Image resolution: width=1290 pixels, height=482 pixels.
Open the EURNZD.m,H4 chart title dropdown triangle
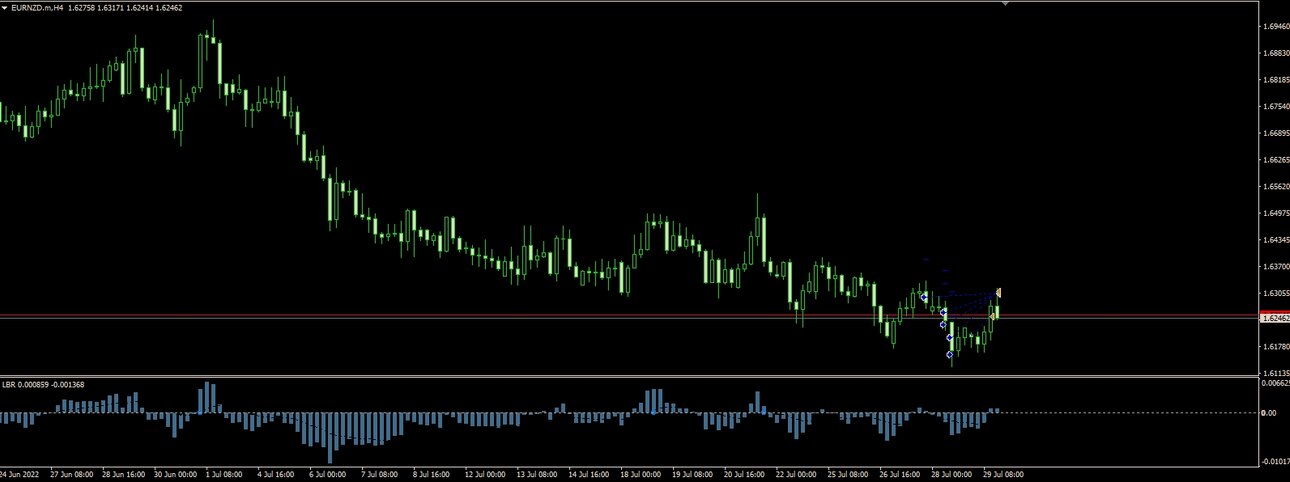tap(5, 7)
